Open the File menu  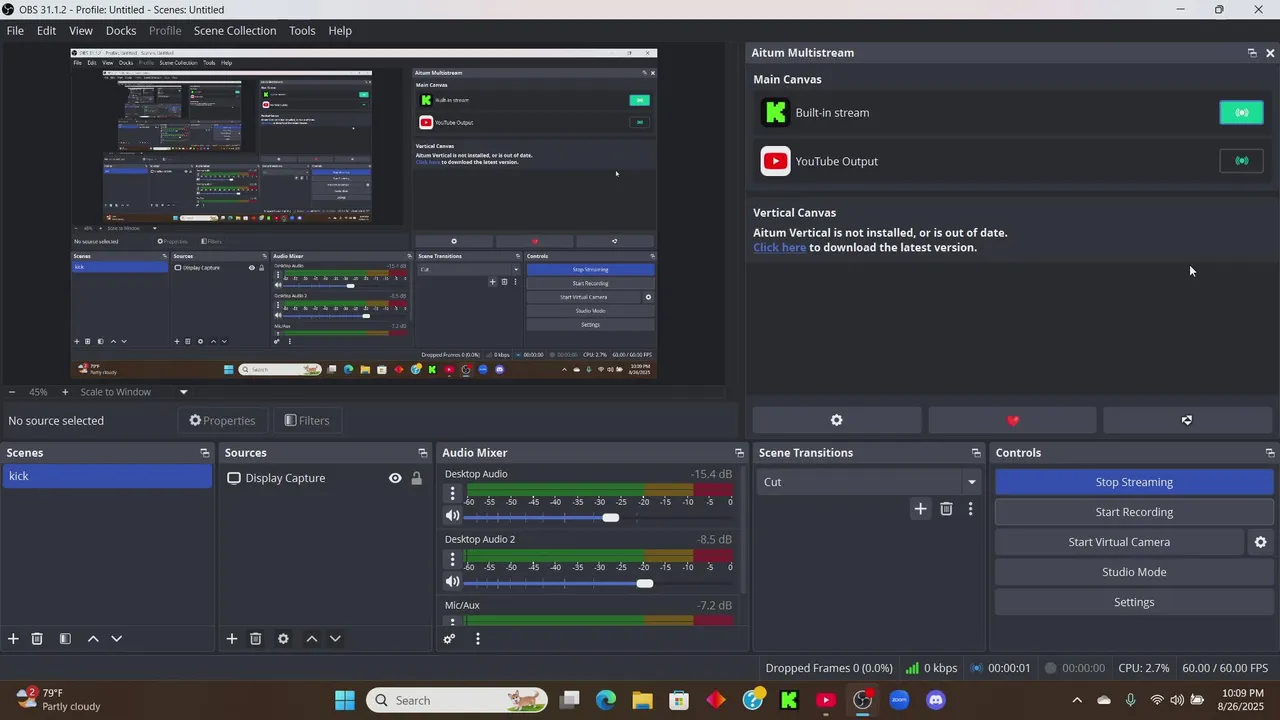point(15,30)
